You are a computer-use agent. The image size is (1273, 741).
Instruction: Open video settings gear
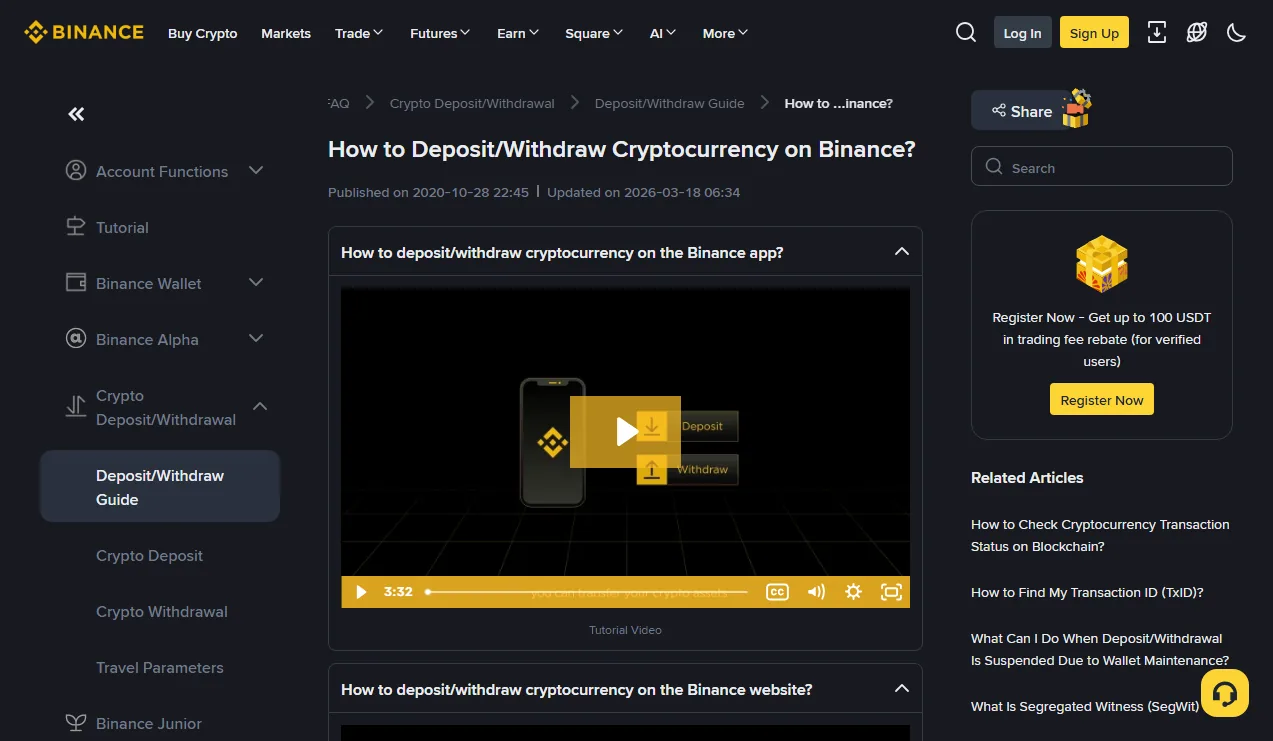tap(853, 592)
